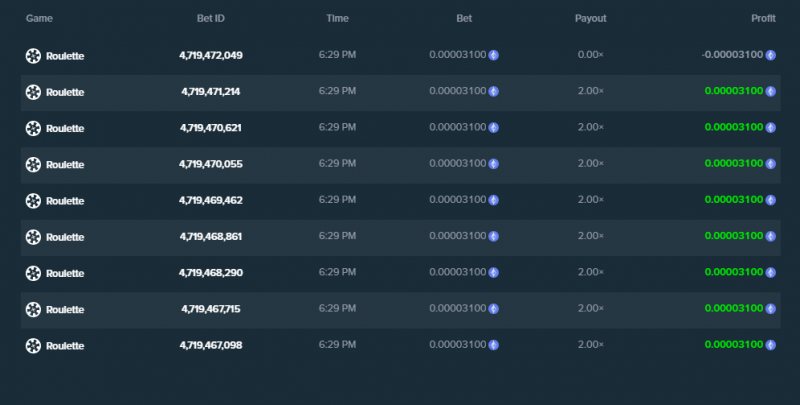Click Roulette label in row 4,719,471,214

[x=65, y=92]
